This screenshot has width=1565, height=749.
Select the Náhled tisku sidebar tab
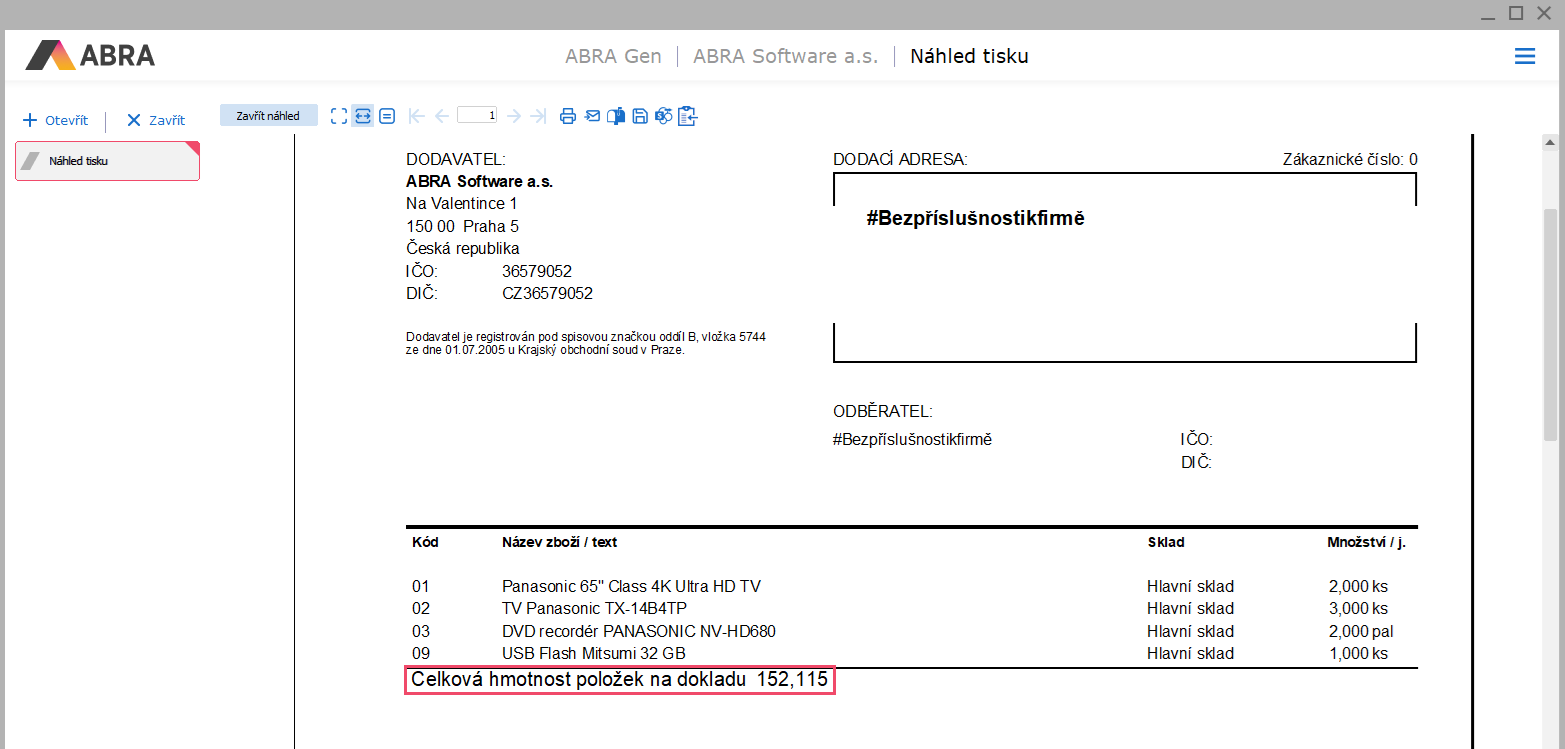tap(107, 161)
